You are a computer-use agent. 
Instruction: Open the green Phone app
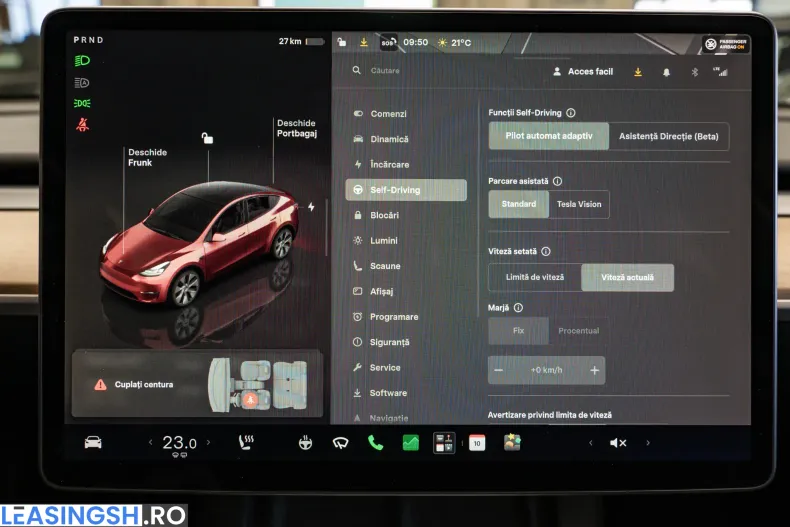[375, 443]
